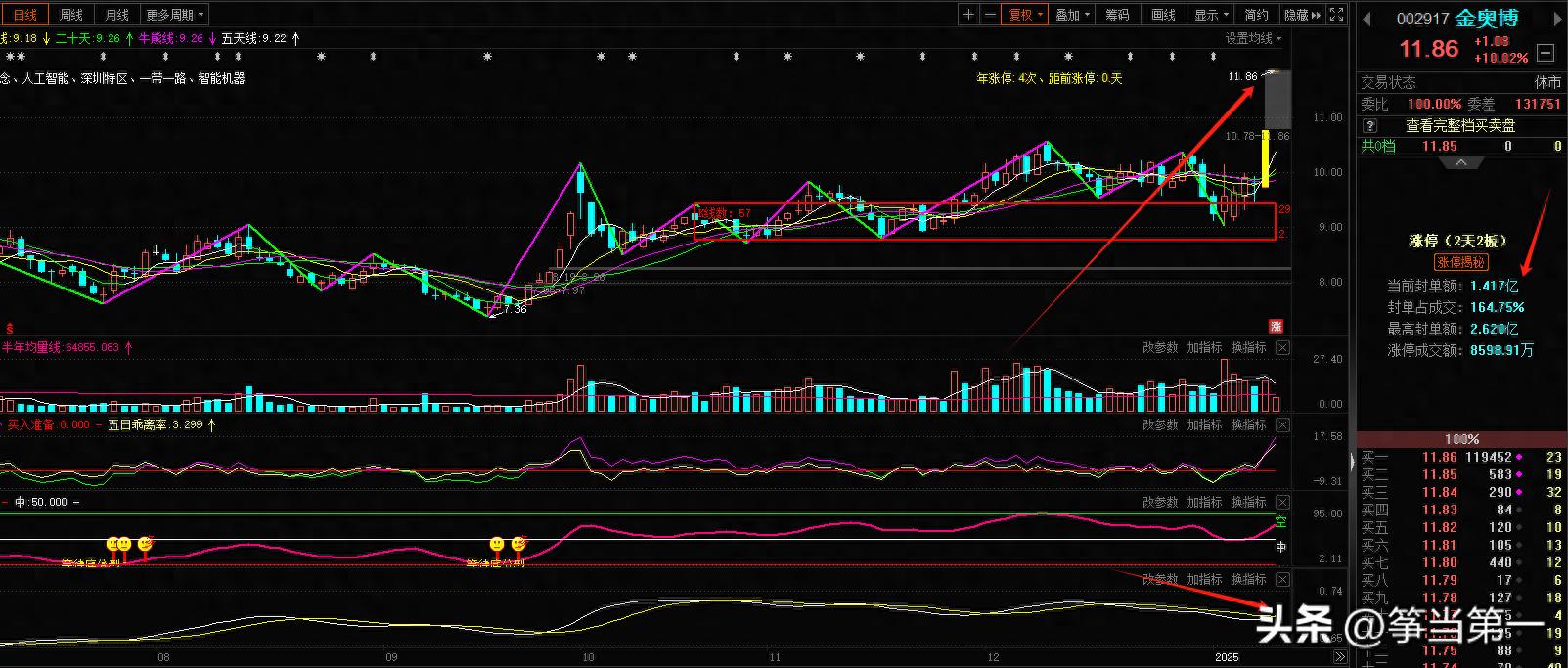The width and height of the screenshot is (1568, 668).
Task: Click the zoom out minus icon
Action: tap(990, 15)
